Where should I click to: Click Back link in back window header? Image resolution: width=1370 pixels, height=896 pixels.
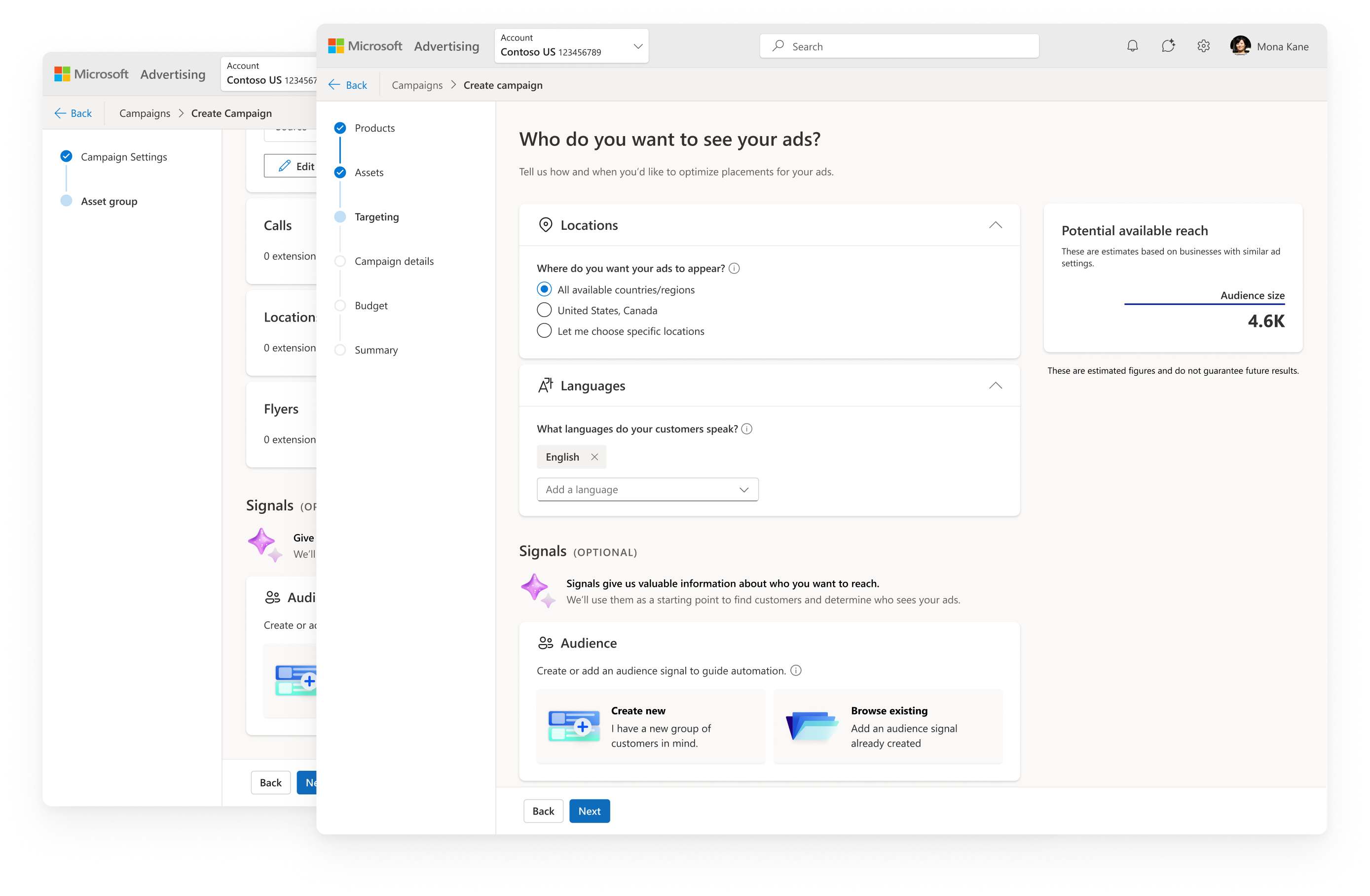tap(81, 113)
